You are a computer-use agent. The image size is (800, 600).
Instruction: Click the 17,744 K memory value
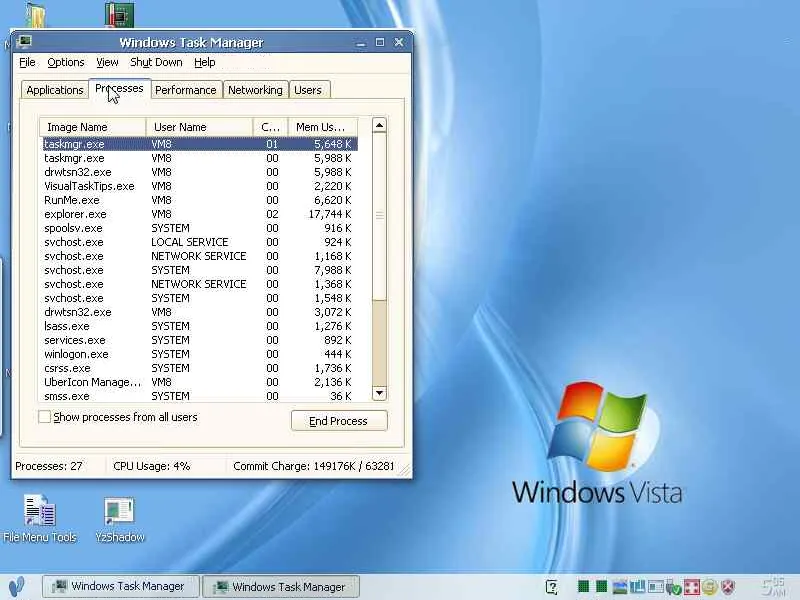pyautogui.click(x=330, y=214)
